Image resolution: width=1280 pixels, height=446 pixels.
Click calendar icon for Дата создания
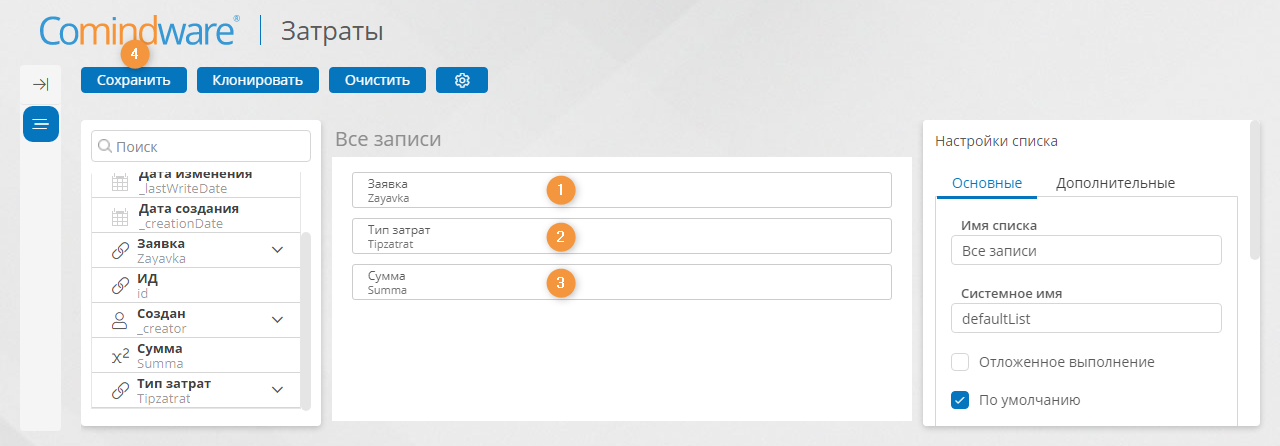coord(119,216)
